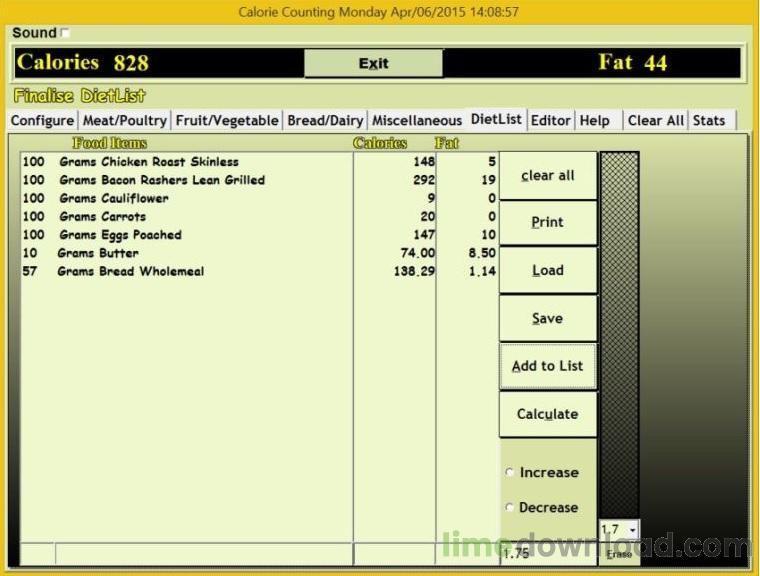This screenshot has width=760, height=576.
Task: Open the Meat/Poultry tab
Action: (125, 121)
